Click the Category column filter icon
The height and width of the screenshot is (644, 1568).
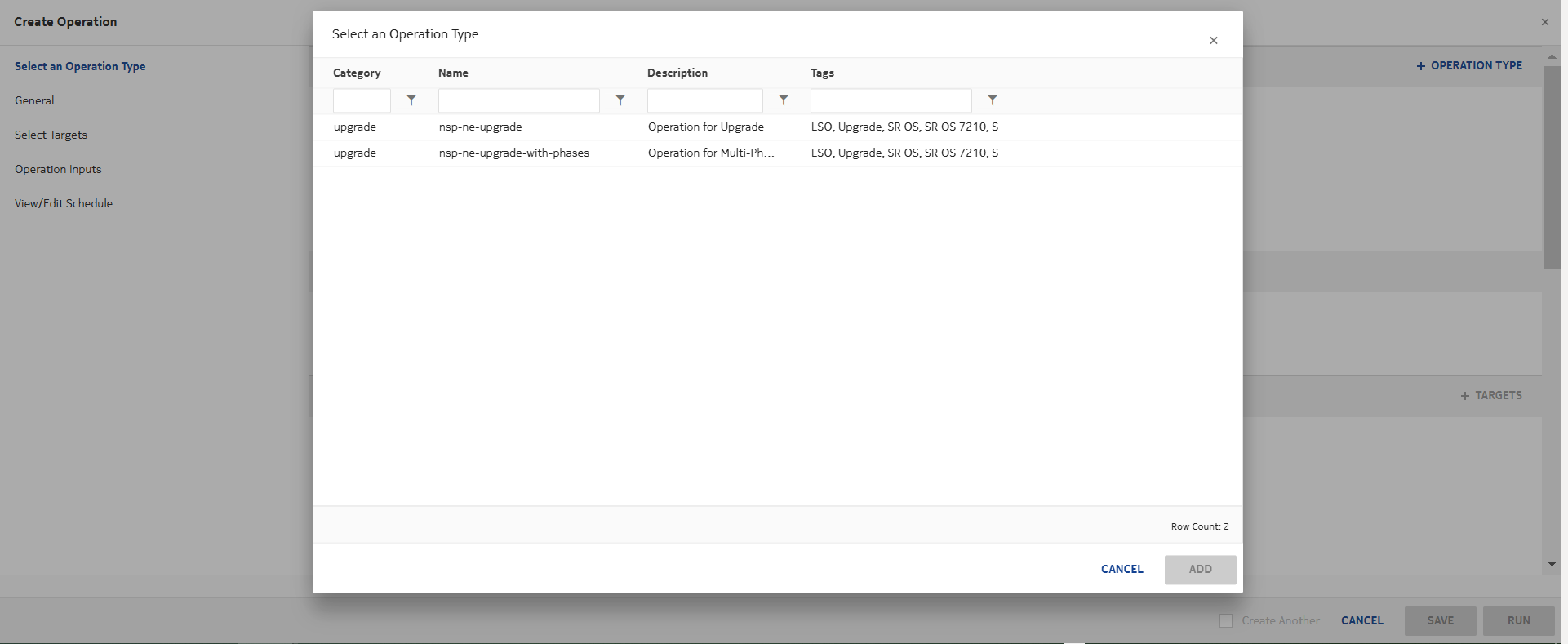pos(411,100)
